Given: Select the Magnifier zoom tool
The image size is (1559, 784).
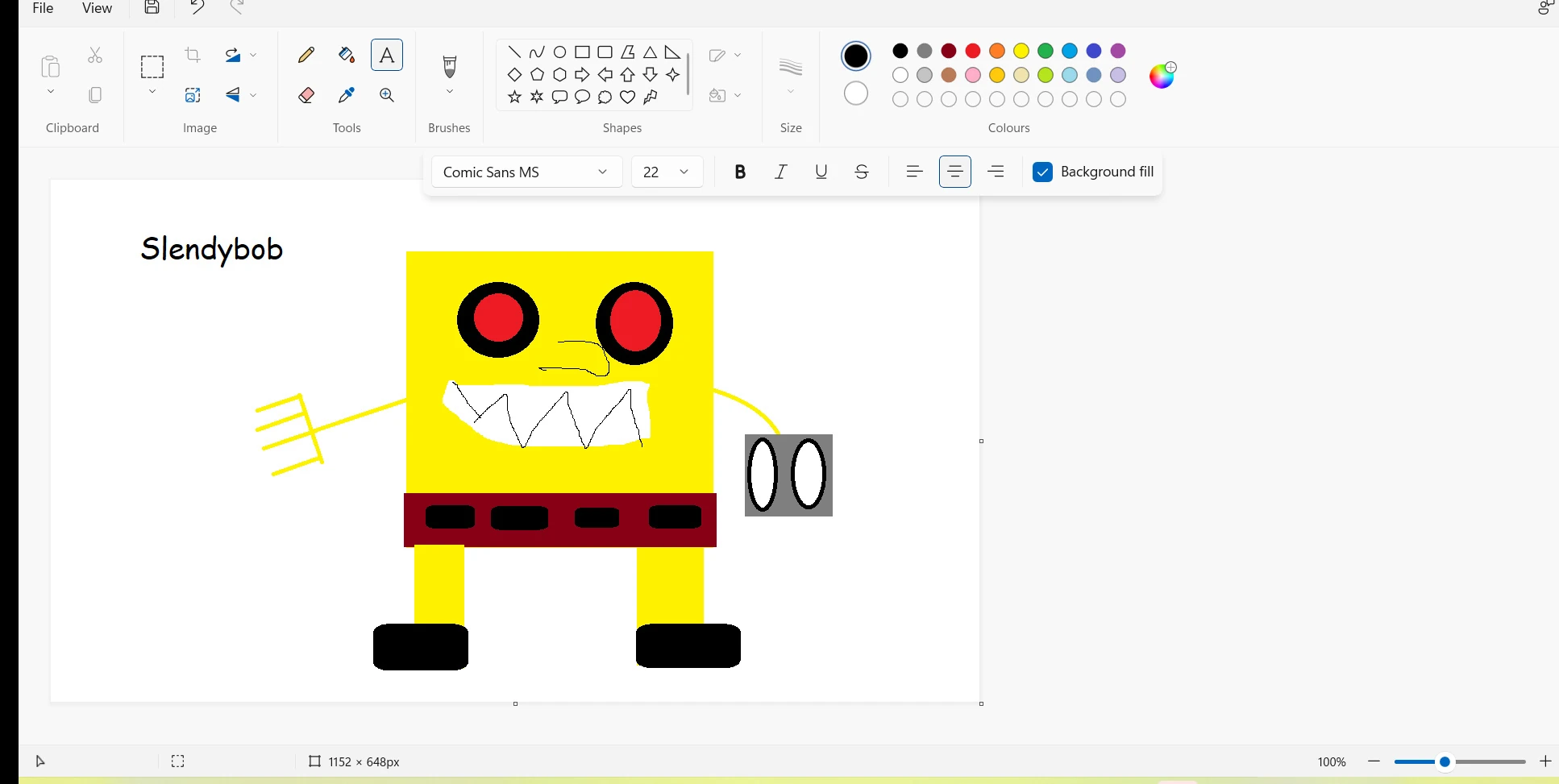Looking at the screenshot, I should pos(387,95).
